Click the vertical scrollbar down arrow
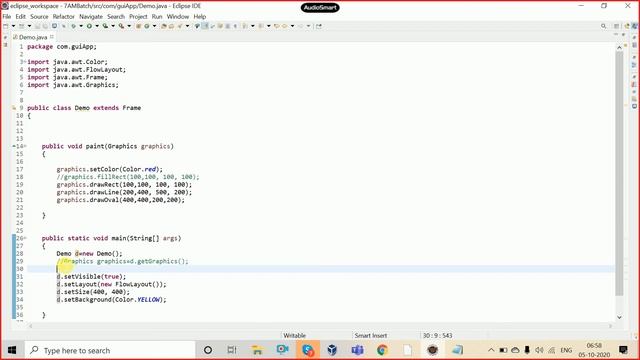Viewport: 640px width, 360px height. point(619,317)
